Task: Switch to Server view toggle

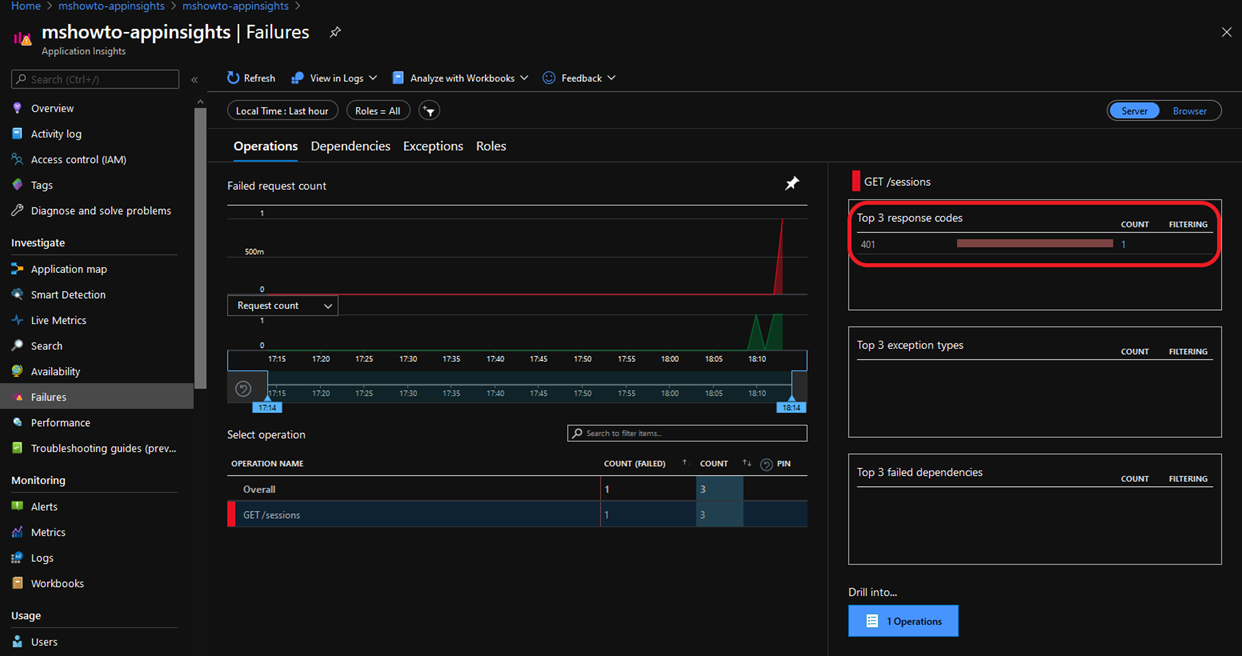Action: [x=1134, y=111]
